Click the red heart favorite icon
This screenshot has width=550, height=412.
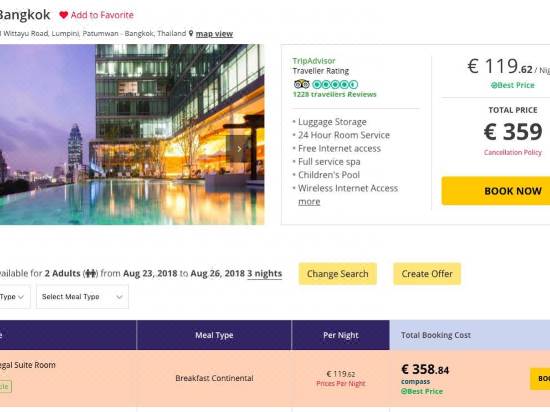click(63, 15)
